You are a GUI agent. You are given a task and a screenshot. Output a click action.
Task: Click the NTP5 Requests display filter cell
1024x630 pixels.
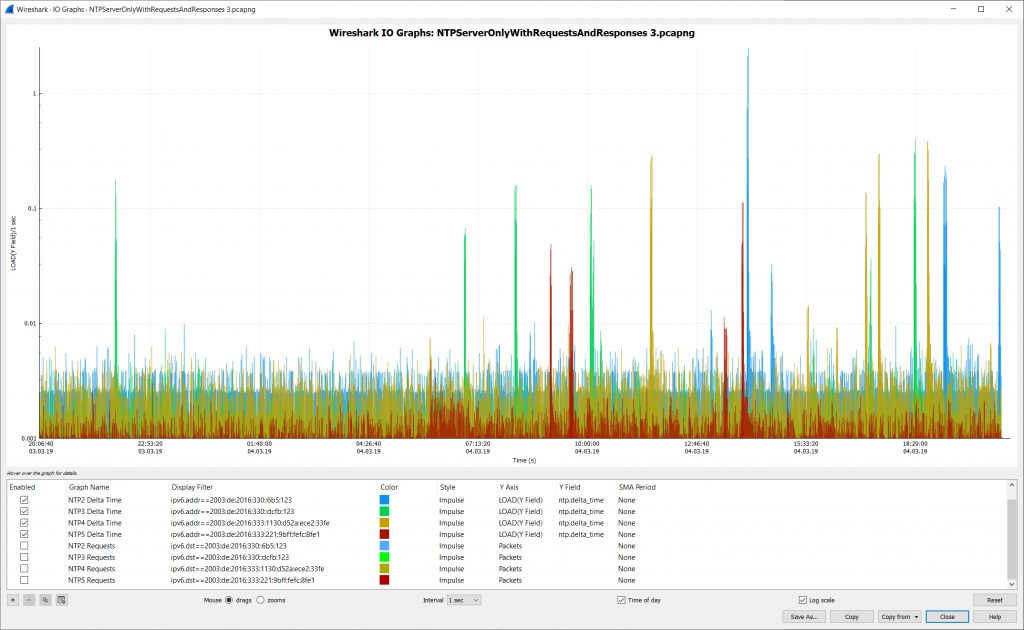[x=242, y=580]
